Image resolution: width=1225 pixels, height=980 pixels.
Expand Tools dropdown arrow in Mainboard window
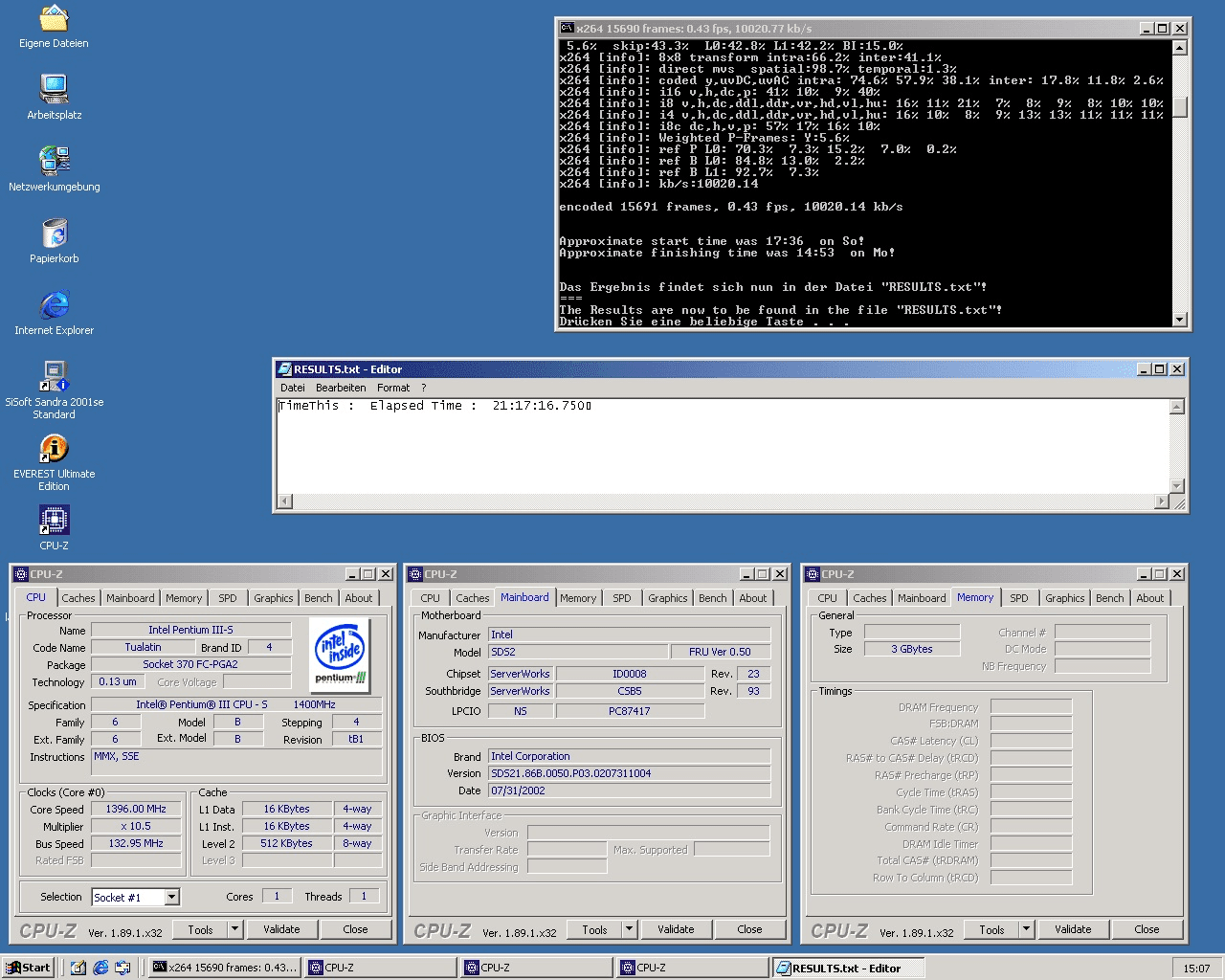(629, 929)
